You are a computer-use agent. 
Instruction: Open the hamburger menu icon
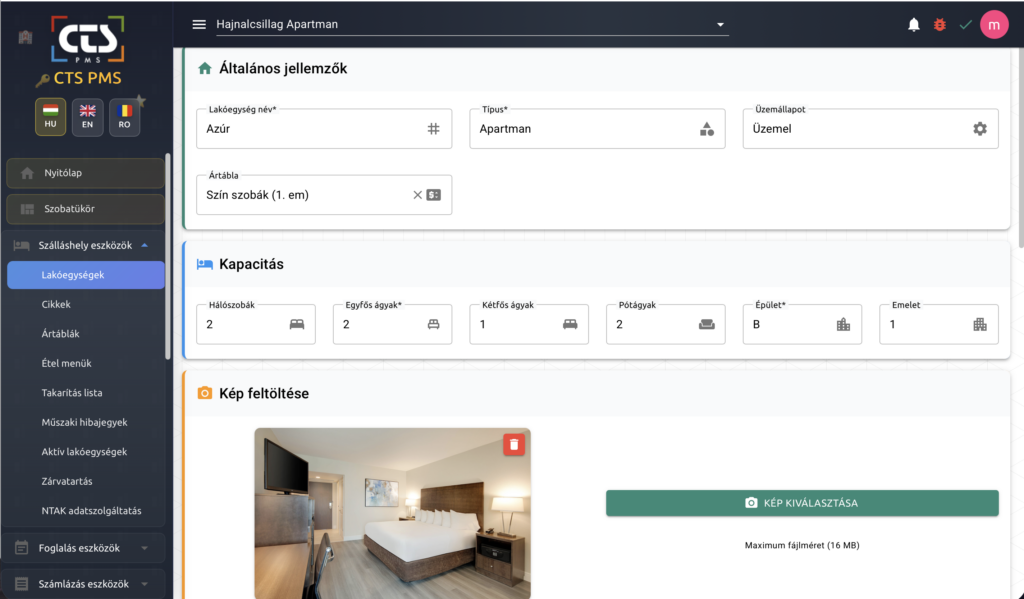(x=199, y=25)
